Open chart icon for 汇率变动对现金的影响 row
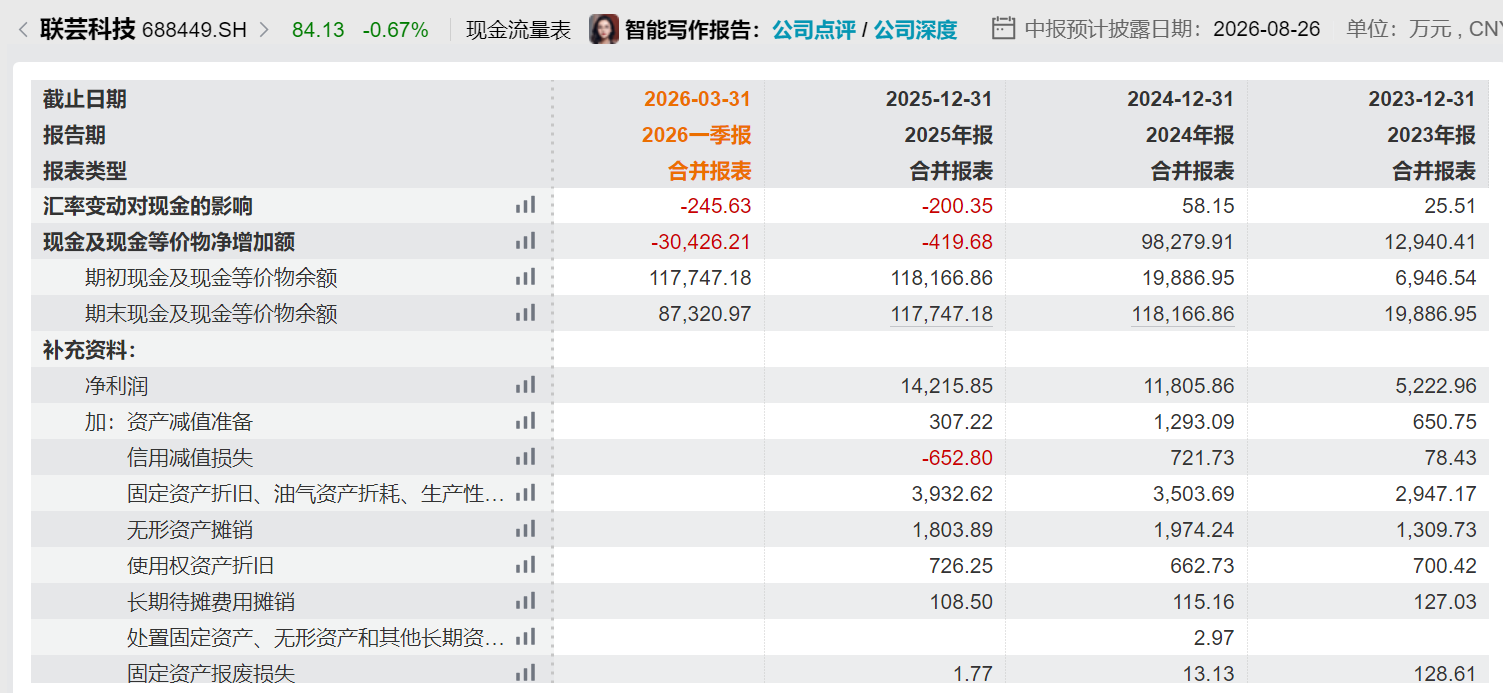This screenshot has height=693, width=1503. pyautogui.click(x=525, y=205)
